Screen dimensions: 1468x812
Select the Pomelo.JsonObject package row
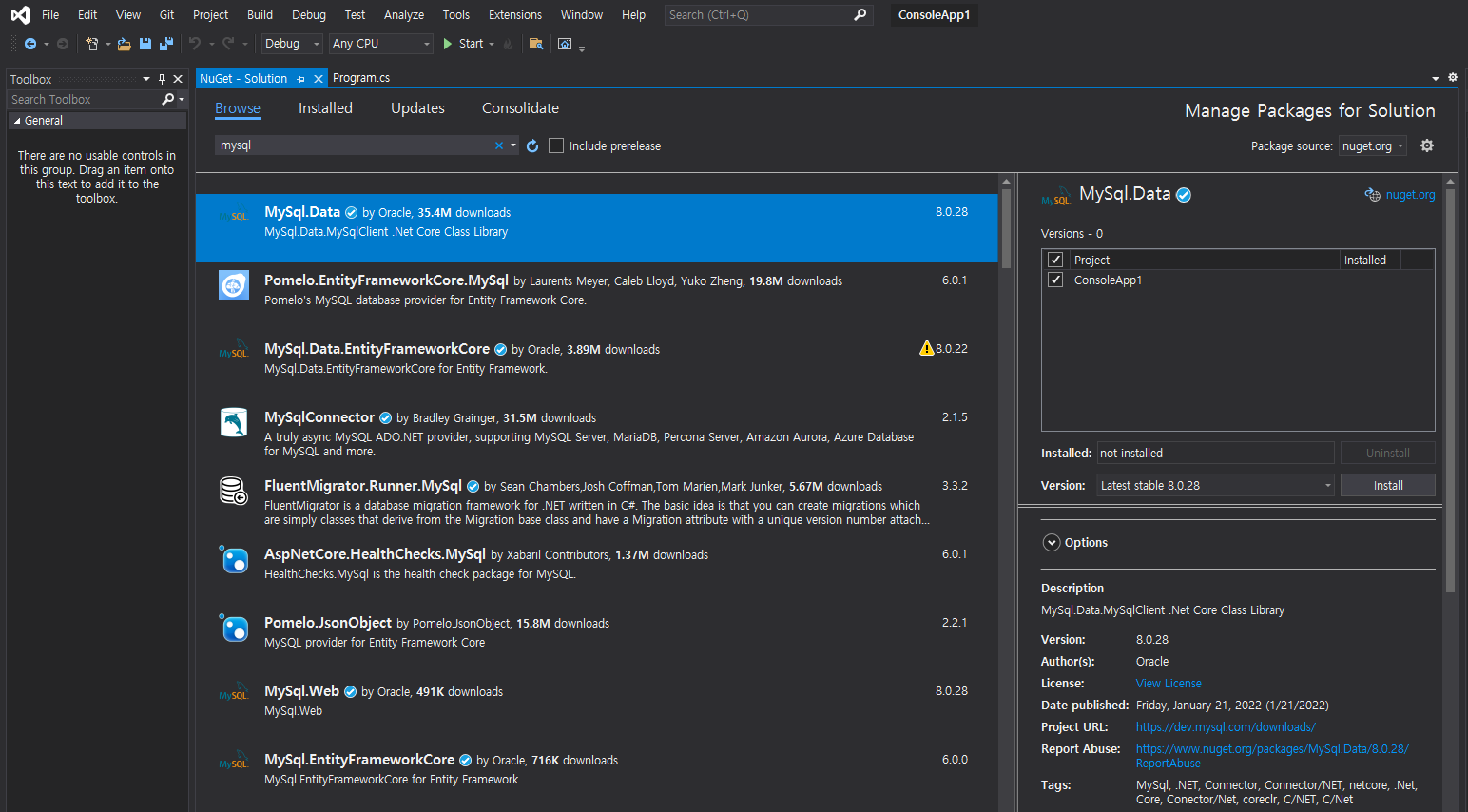pos(597,639)
